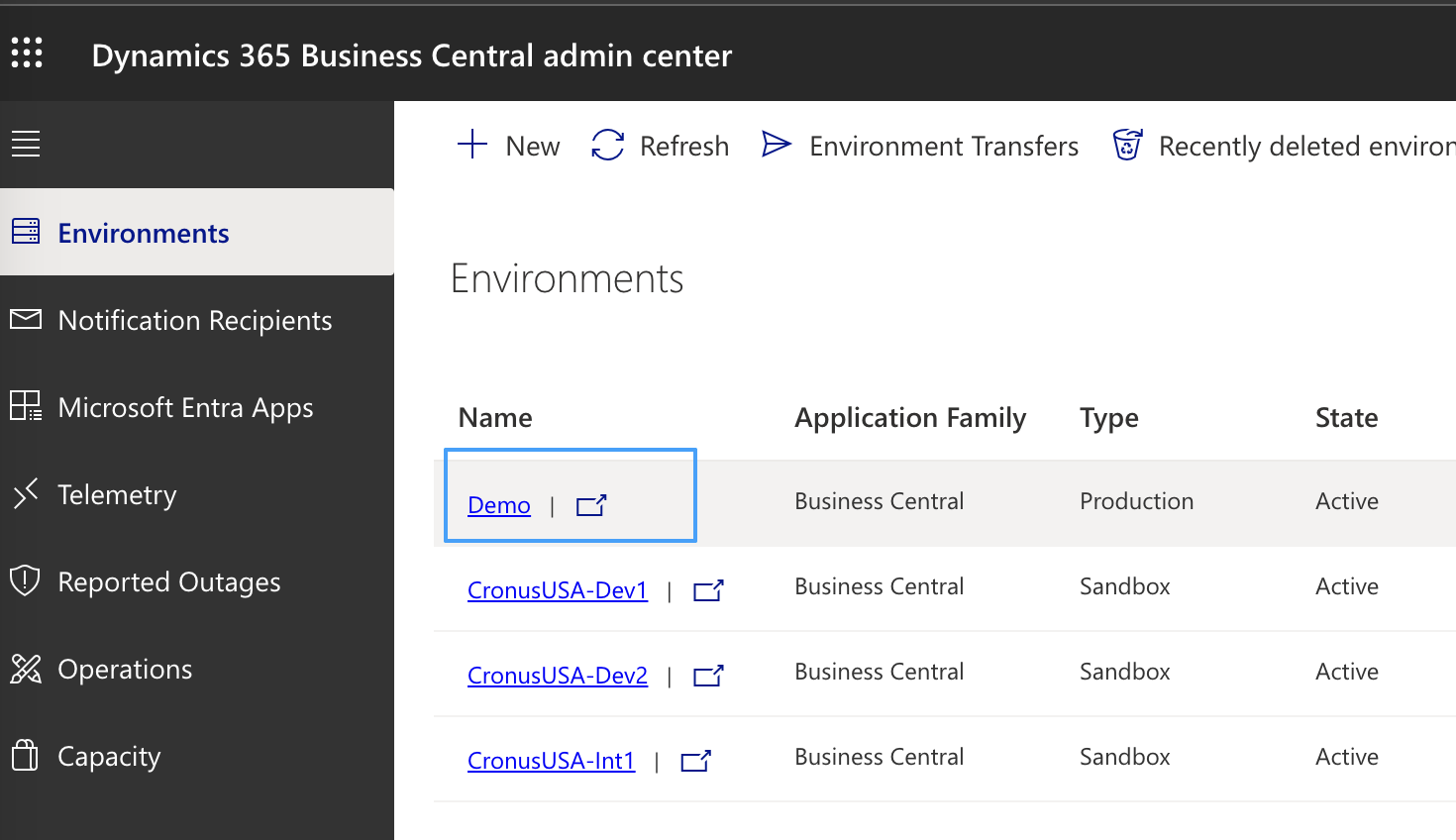The image size is (1456, 840).
Task: Open Environment Transfers from the toolbar
Action: coord(918,145)
